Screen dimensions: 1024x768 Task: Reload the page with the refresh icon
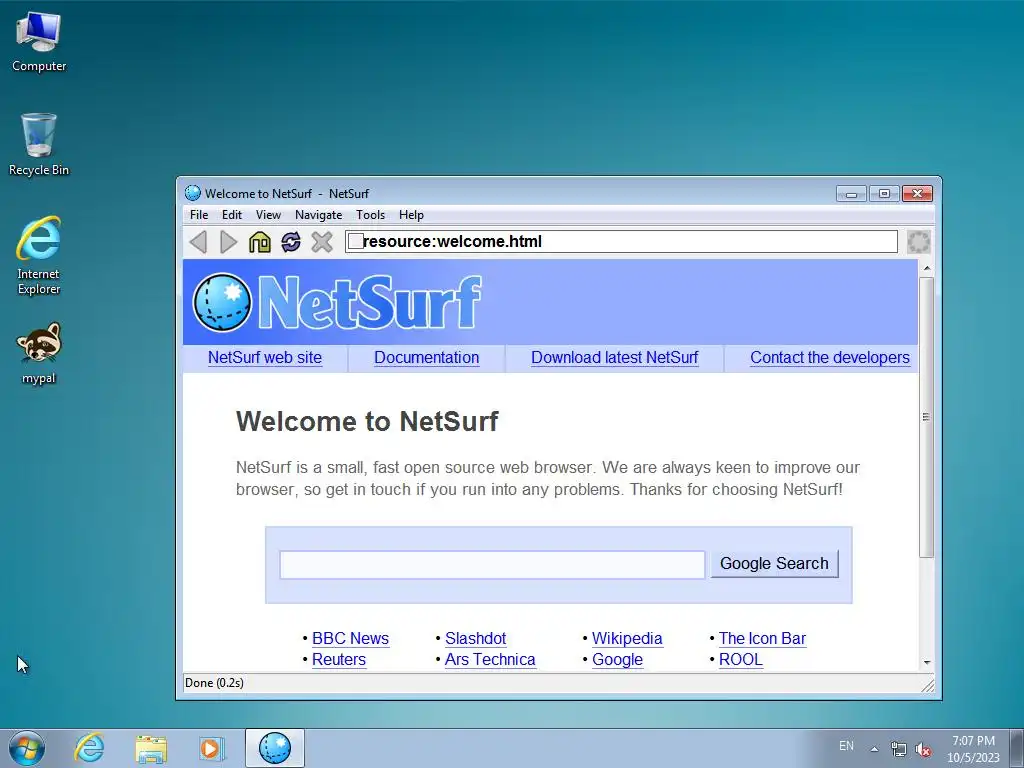[x=291, y=242]
